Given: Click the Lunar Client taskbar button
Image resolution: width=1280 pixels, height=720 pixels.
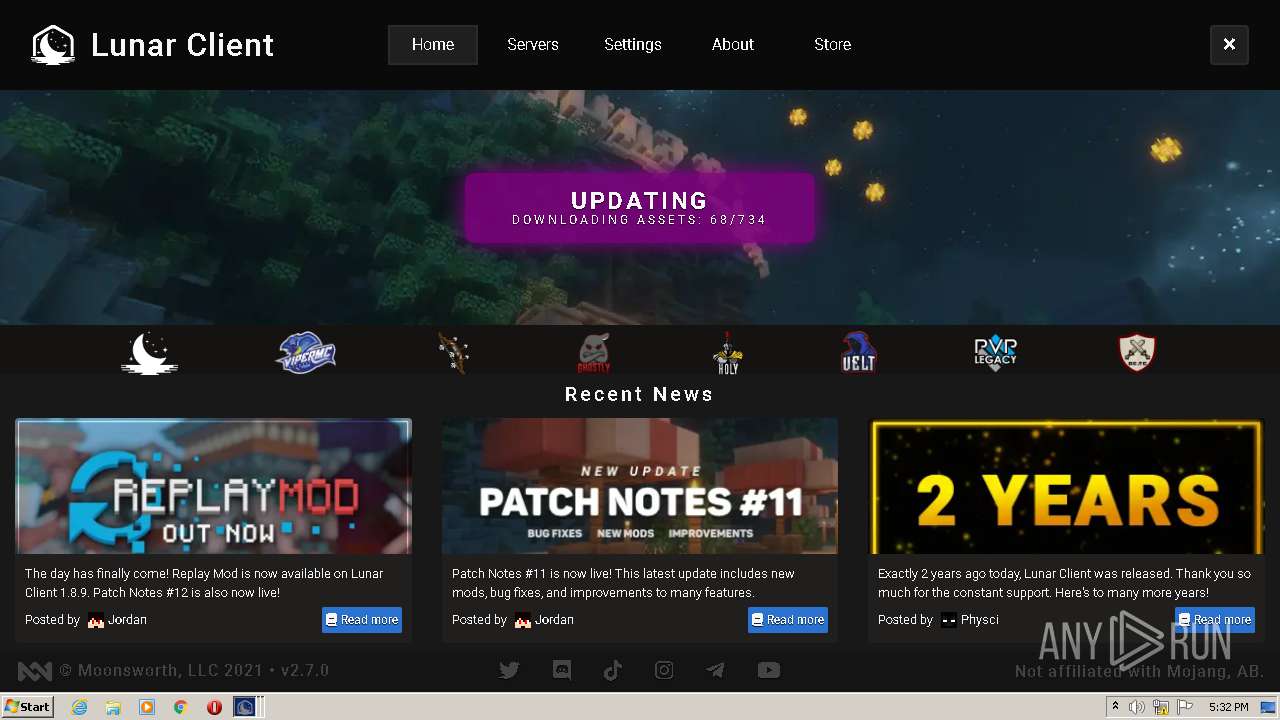Looking at the screenshot, I should pyautogui.click(x=246, y=707).
